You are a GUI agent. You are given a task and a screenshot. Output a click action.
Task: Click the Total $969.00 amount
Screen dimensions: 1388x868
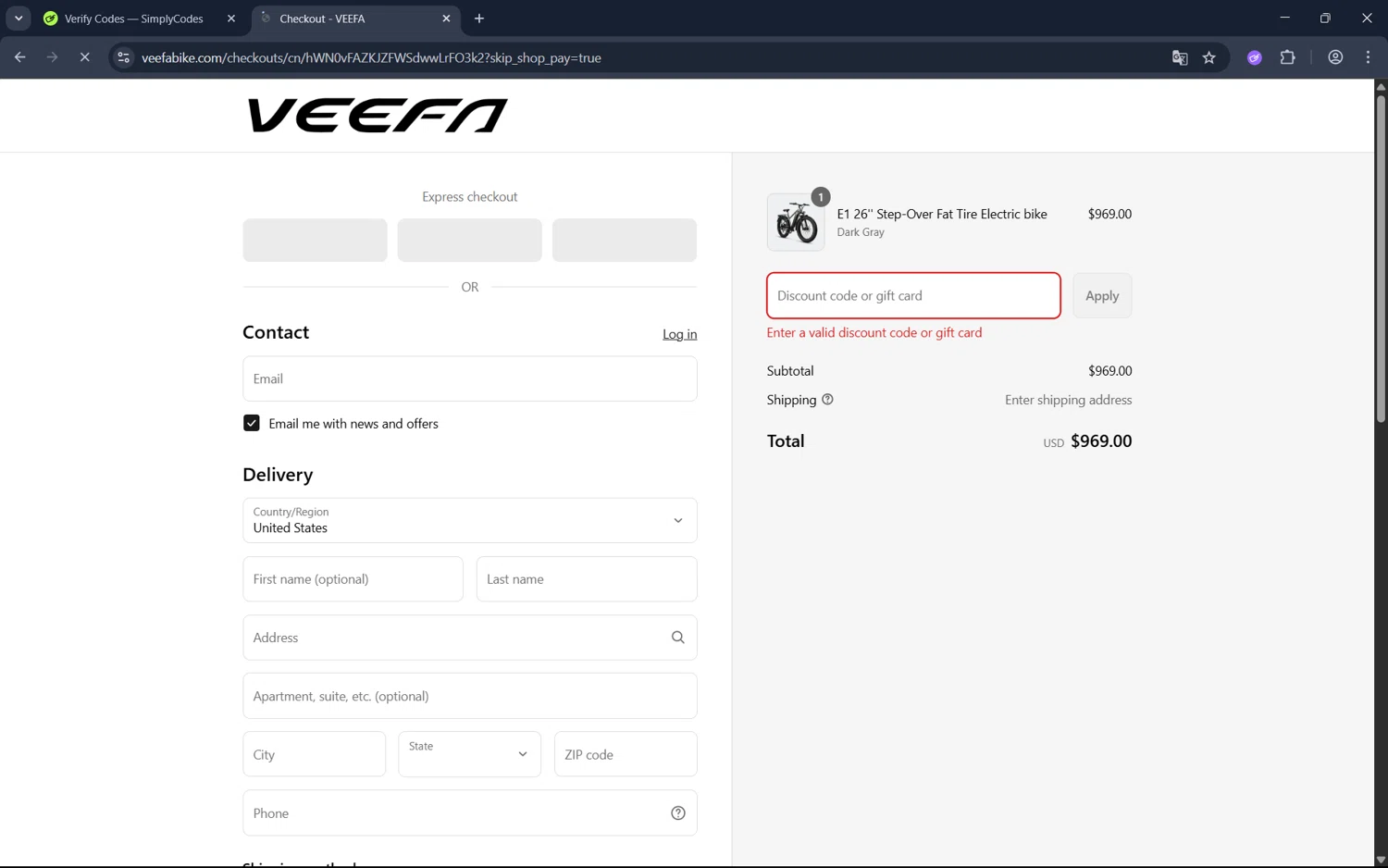[1101, 441]
